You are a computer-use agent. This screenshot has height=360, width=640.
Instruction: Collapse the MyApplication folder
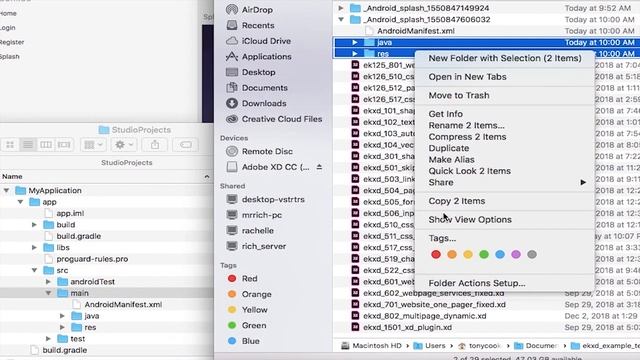[x=7, y=190]
